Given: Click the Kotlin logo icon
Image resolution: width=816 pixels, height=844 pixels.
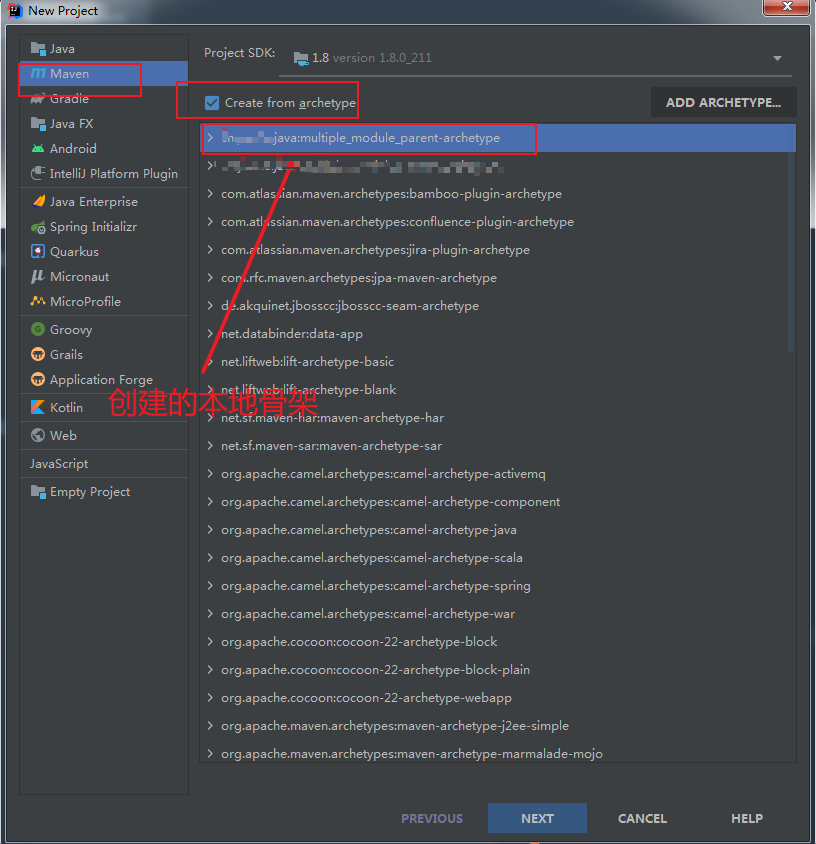Looking at the screenshot, I should [x=38, y=407].
